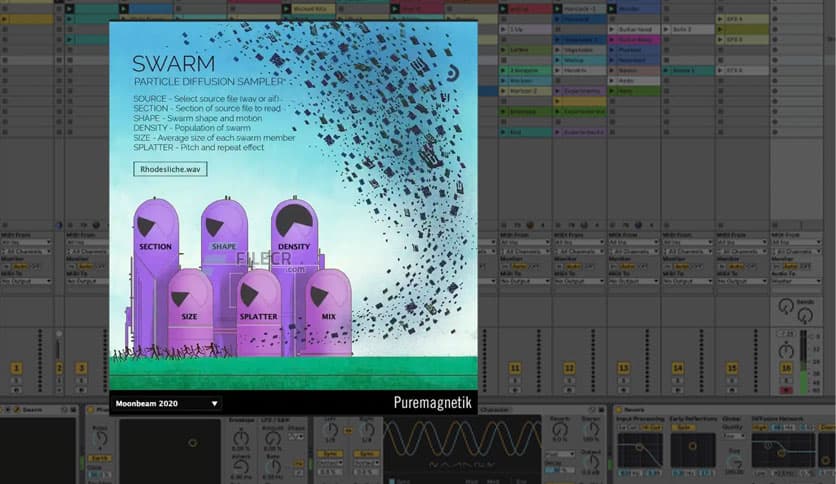The height and width of the screenshot is (484, 836).
Task: Toggle track 12 activator button
Action: [569, 368]
